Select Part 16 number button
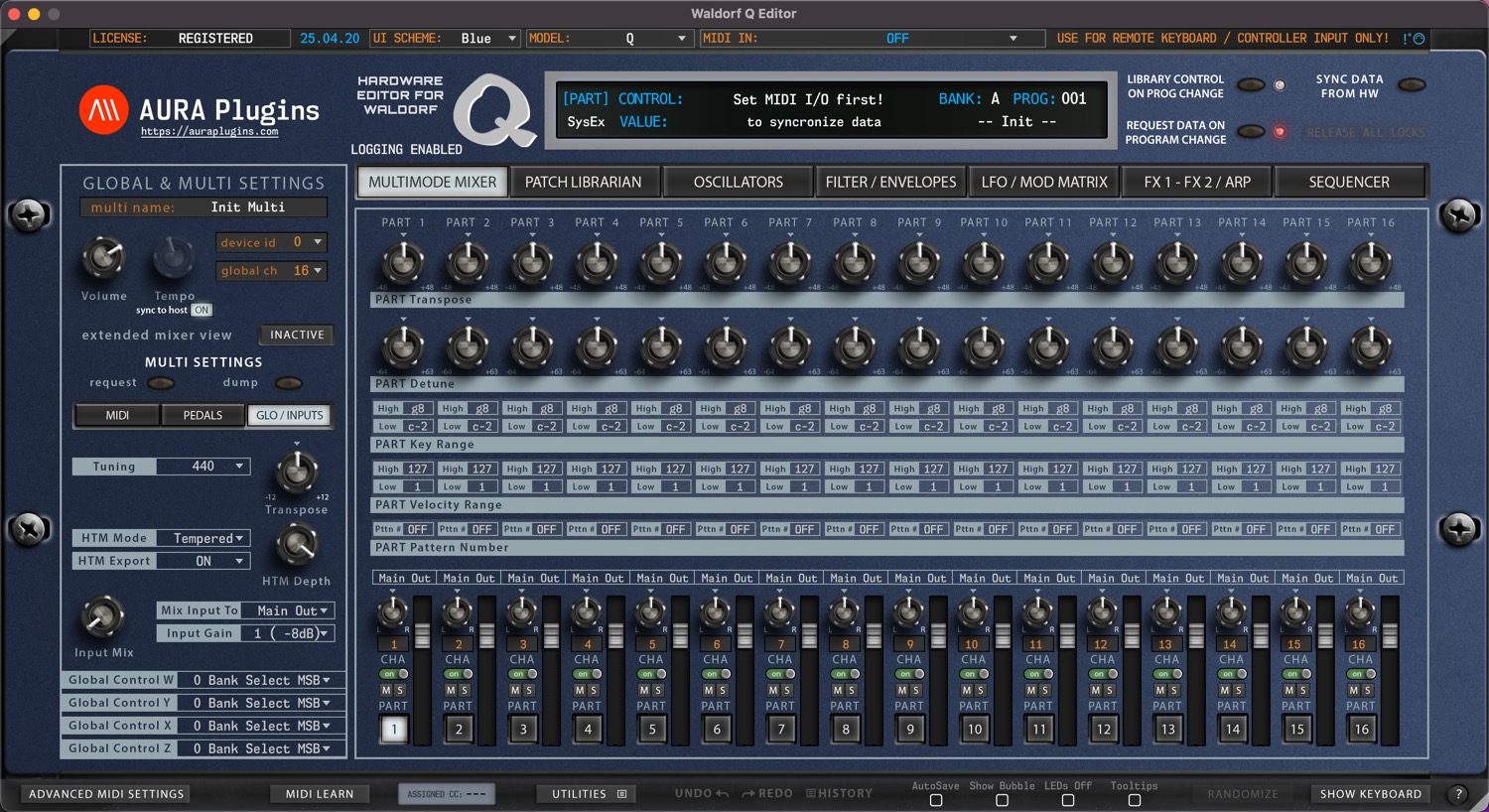1489x812 pixels. (x=1361, y=729)
